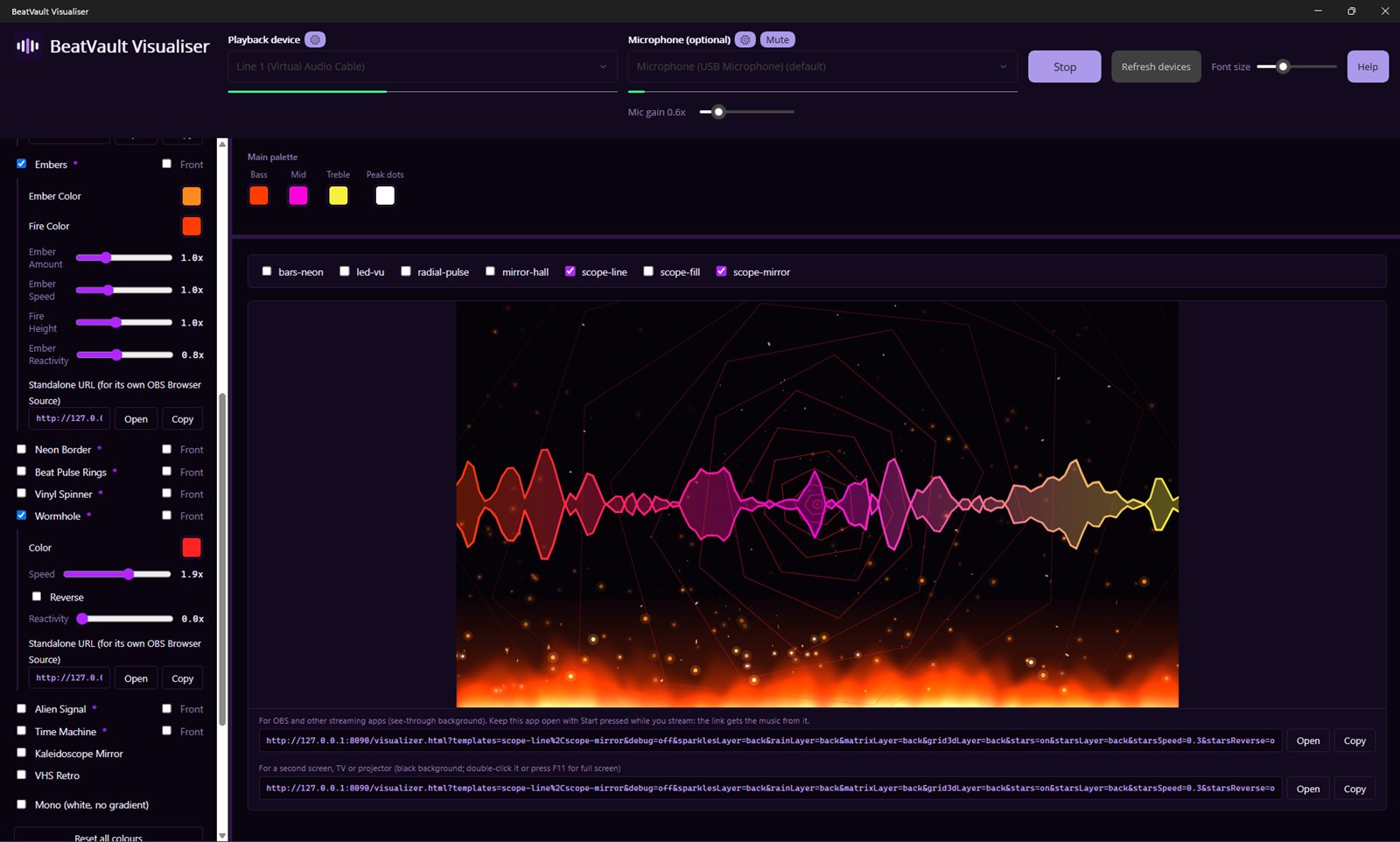Enable the Neon Border effect

click(22, 449)
